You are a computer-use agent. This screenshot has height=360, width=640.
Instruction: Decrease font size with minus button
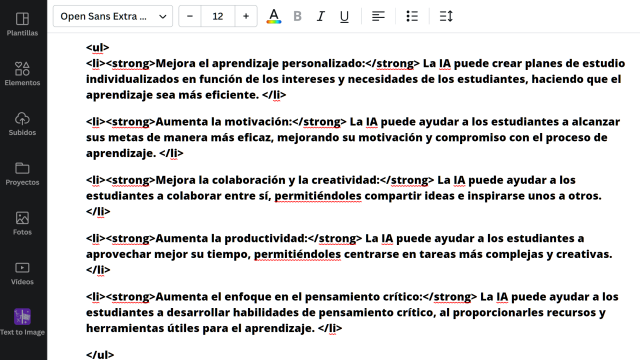point(190,16)
